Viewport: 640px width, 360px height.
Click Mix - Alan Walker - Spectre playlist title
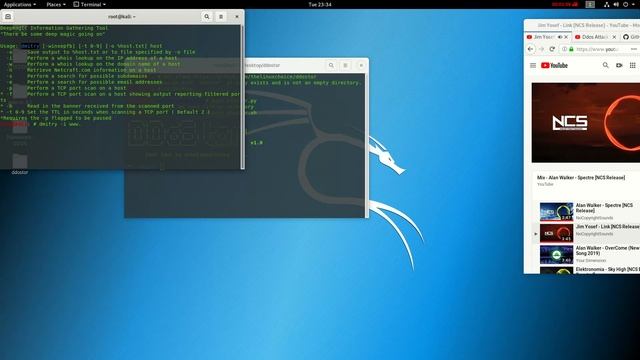coord(581,178)
